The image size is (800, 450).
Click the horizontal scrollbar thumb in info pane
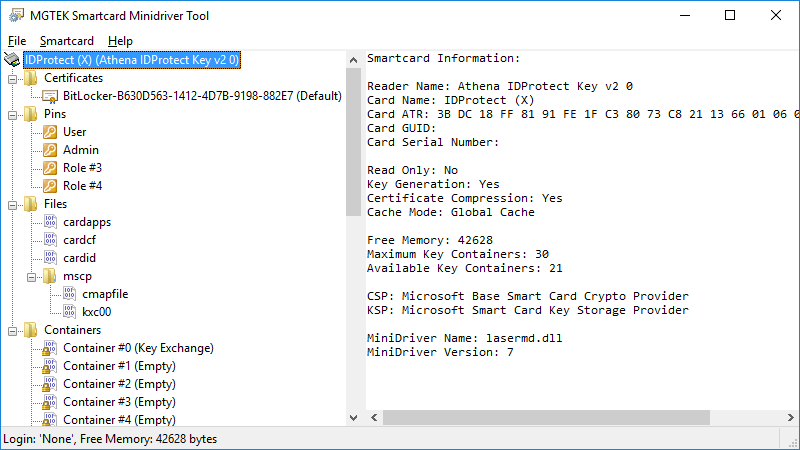(x=546, y=417)
